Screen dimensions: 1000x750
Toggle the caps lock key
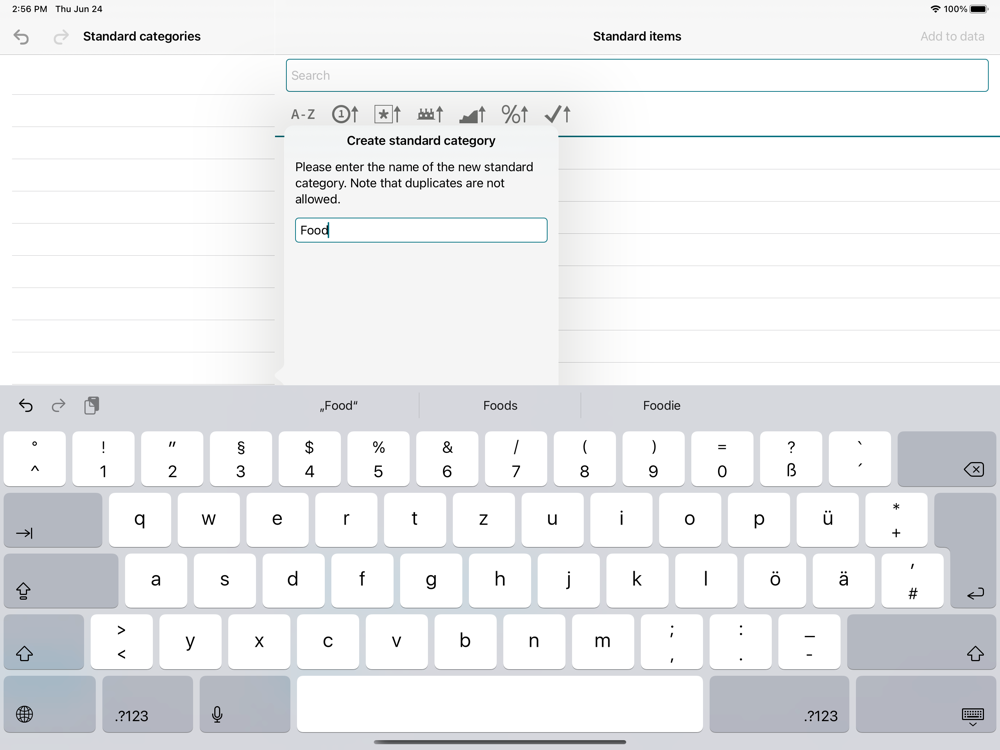pyautogui.click(x=61, y=580)
